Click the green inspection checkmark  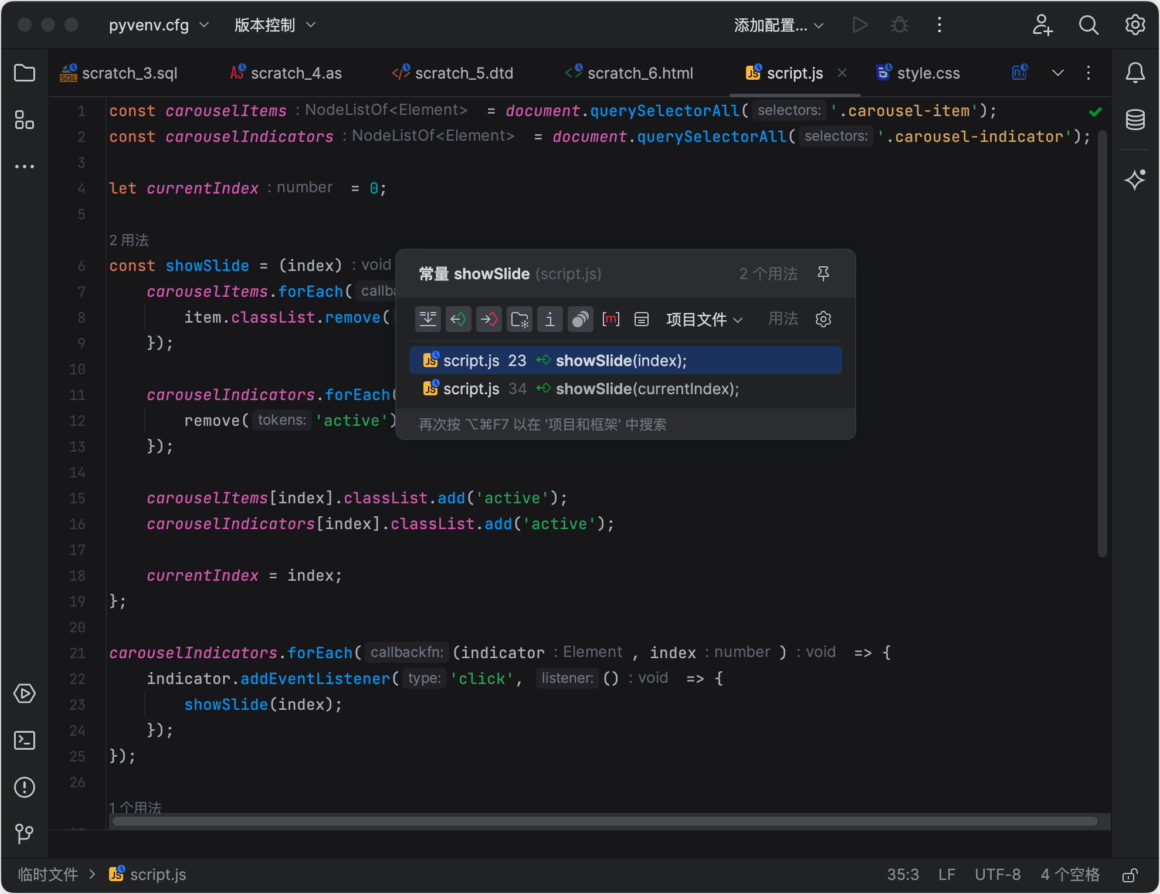click(1096, 112)
